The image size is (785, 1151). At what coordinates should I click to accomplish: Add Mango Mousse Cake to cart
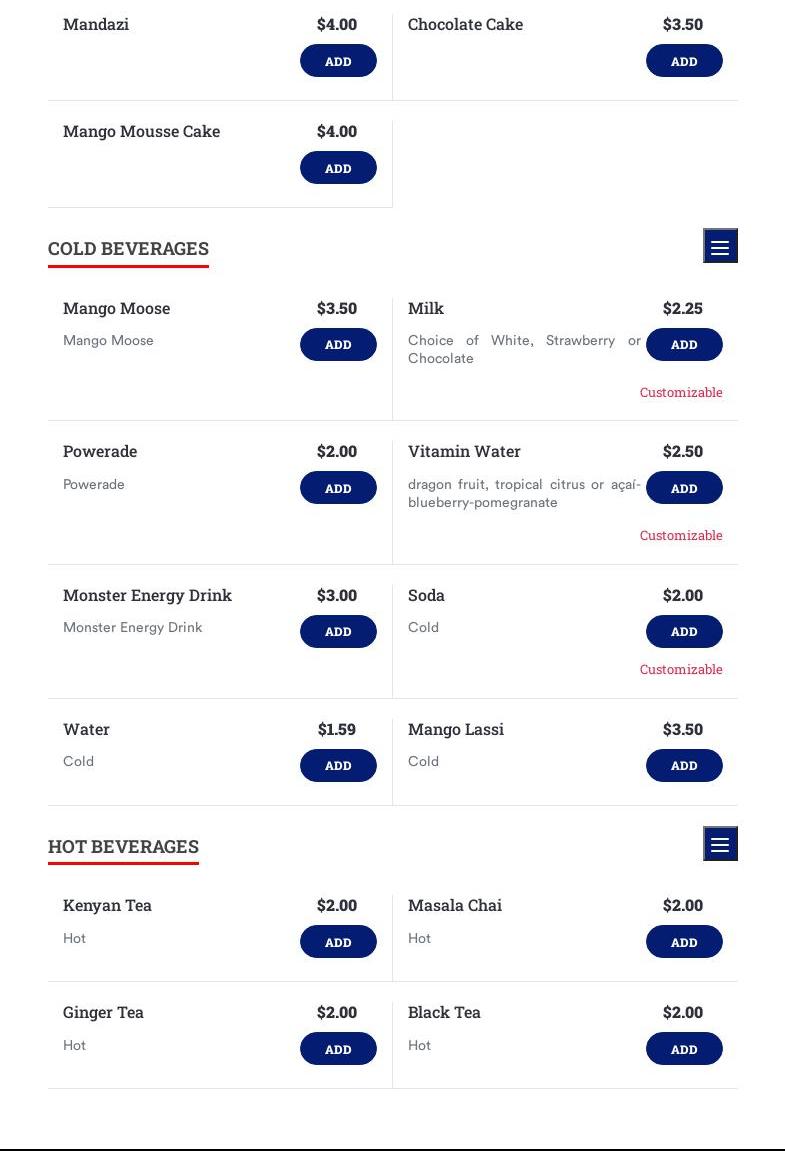point(338,168)
